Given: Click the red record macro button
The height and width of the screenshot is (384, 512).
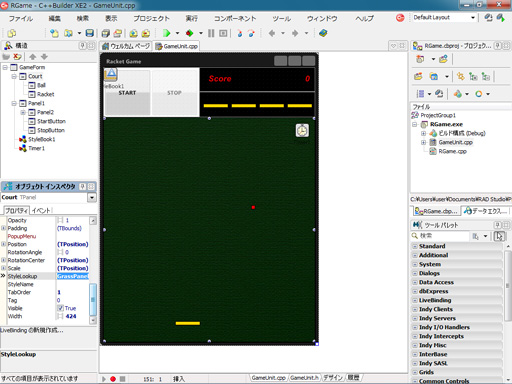Looking at the screenshot, I should click(113, 379).
